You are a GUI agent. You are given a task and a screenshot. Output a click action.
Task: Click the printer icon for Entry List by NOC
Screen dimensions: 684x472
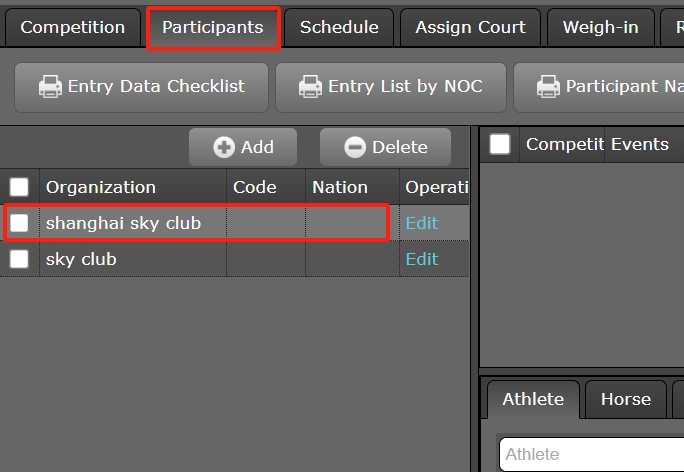[x=311, y=87]
